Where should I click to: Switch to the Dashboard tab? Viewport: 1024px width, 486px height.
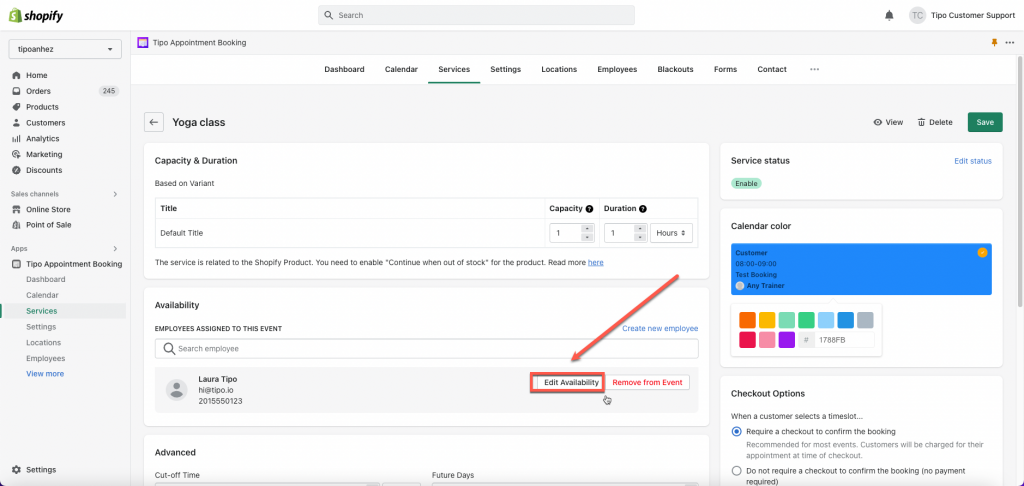coord(344,69)
